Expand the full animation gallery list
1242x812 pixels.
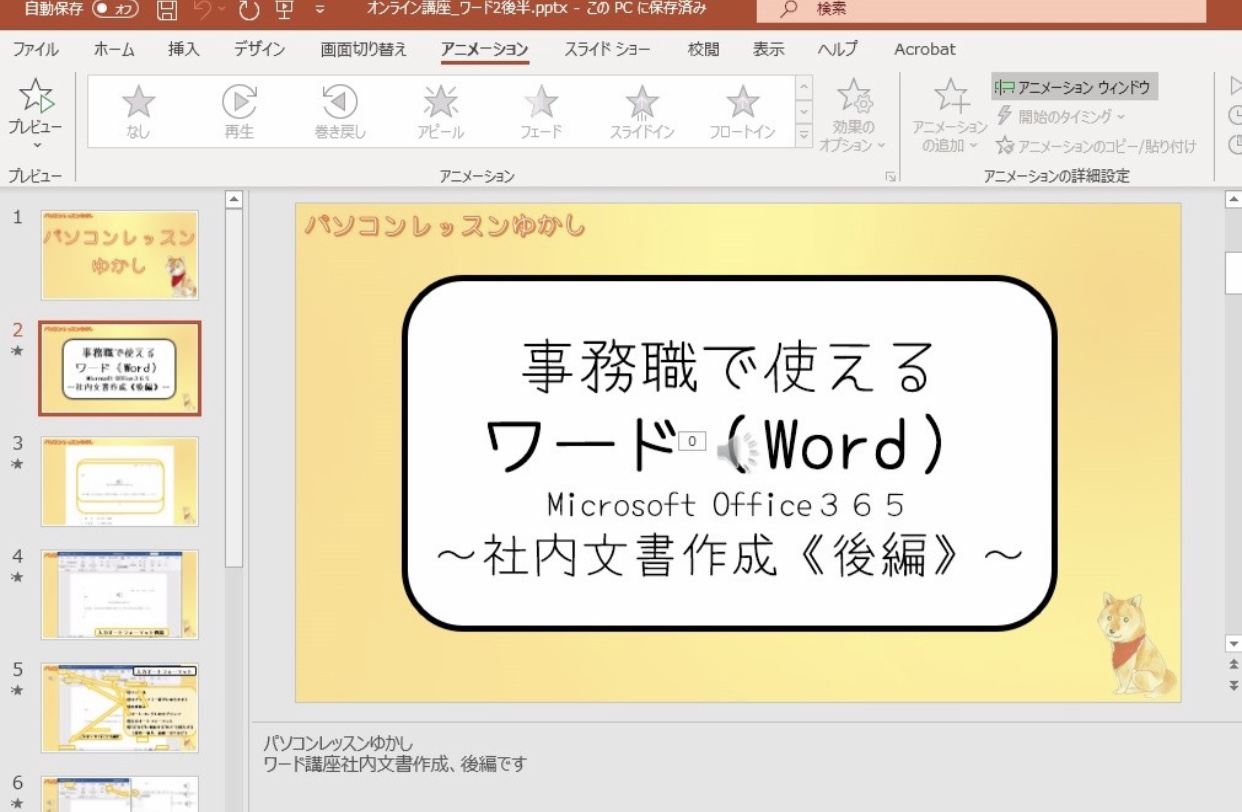804,135
